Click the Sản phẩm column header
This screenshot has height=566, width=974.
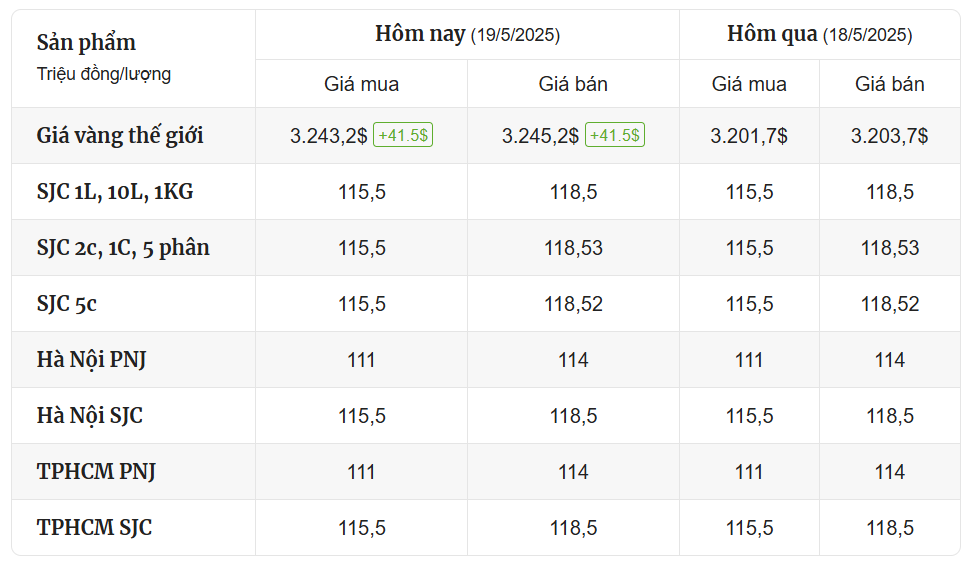86,42
